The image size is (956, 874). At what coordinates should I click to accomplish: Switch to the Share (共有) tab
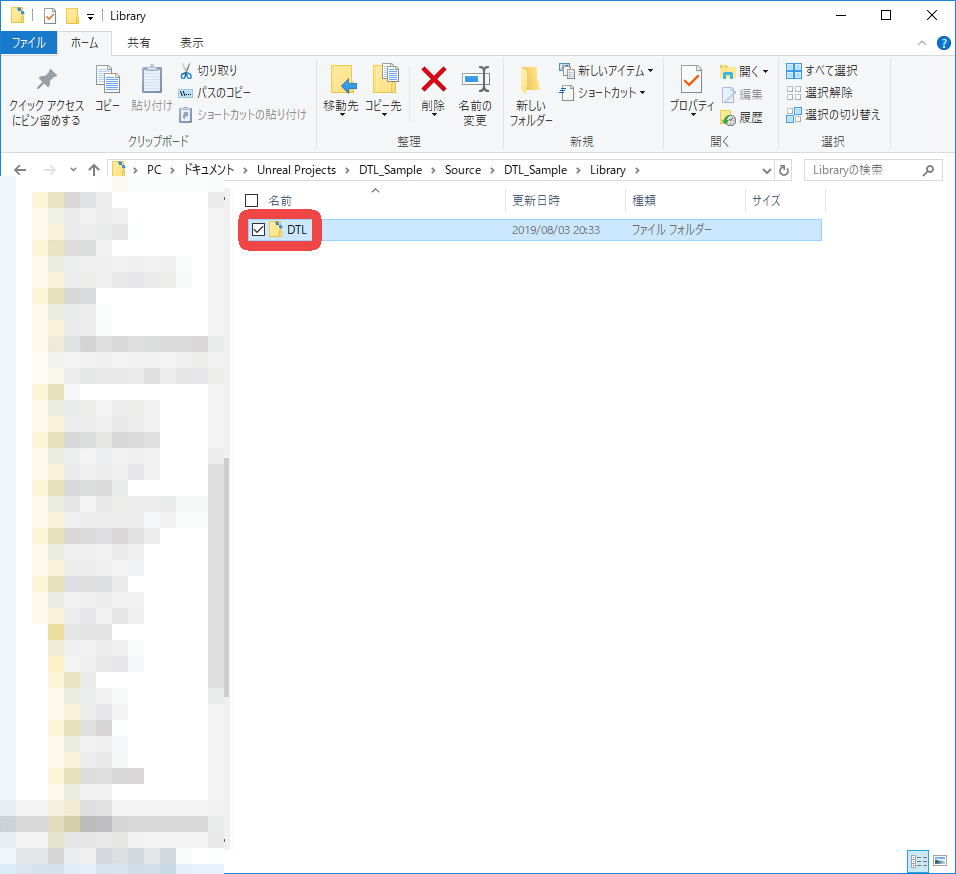tap(139, 43)
